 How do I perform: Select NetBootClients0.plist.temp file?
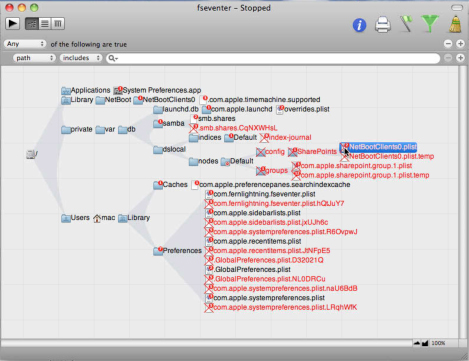(x=387, y=156)
